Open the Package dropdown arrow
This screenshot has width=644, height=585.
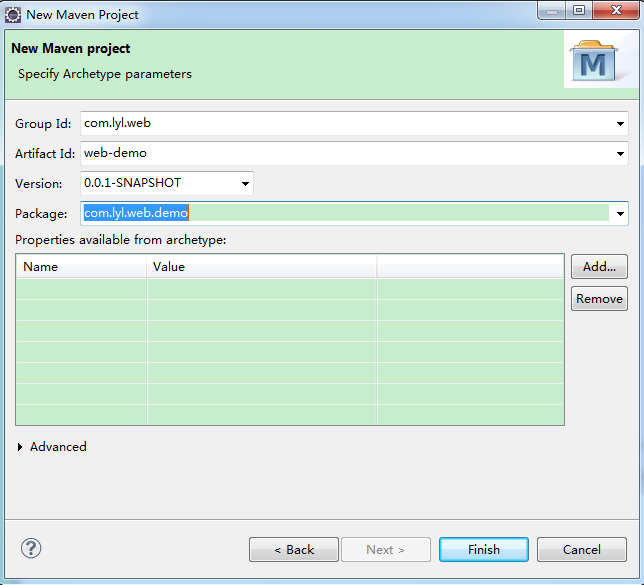click(620, 214)
